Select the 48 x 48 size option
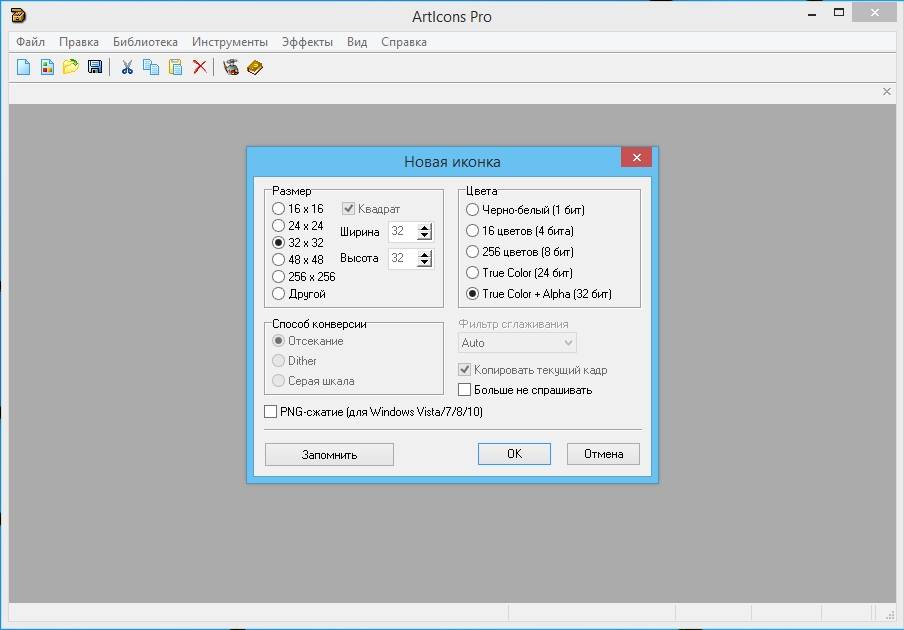 click(298, 259)
